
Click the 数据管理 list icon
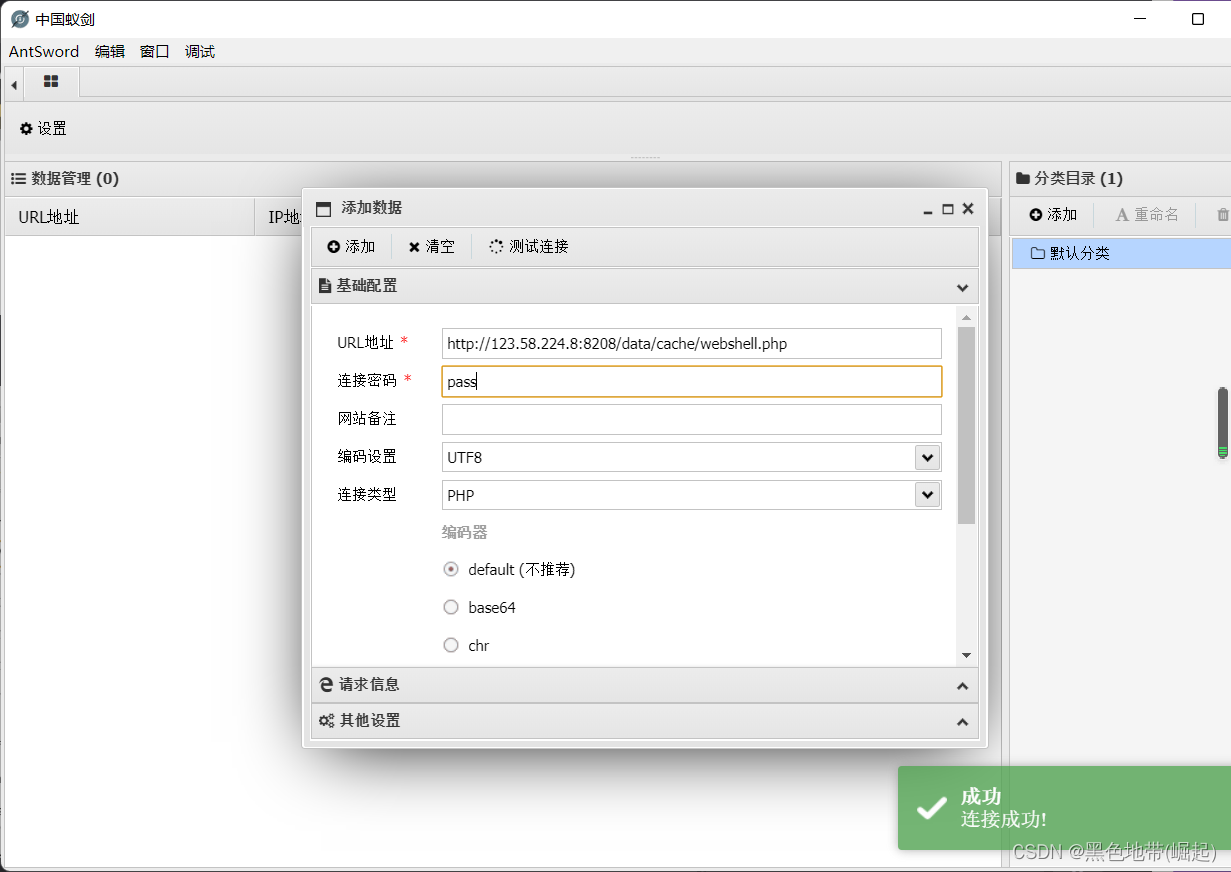pos(18,179)
